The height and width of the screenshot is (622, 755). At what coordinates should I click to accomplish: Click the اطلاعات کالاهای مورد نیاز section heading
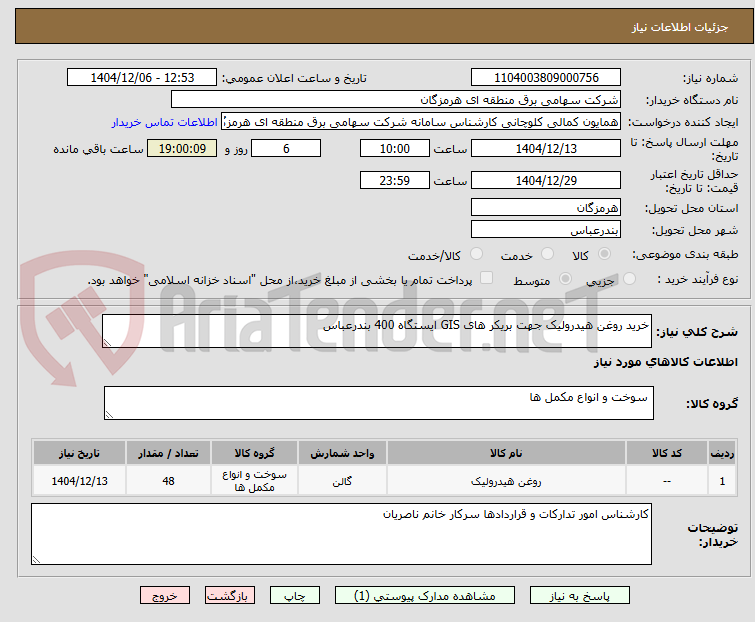[x=665, y=362]
